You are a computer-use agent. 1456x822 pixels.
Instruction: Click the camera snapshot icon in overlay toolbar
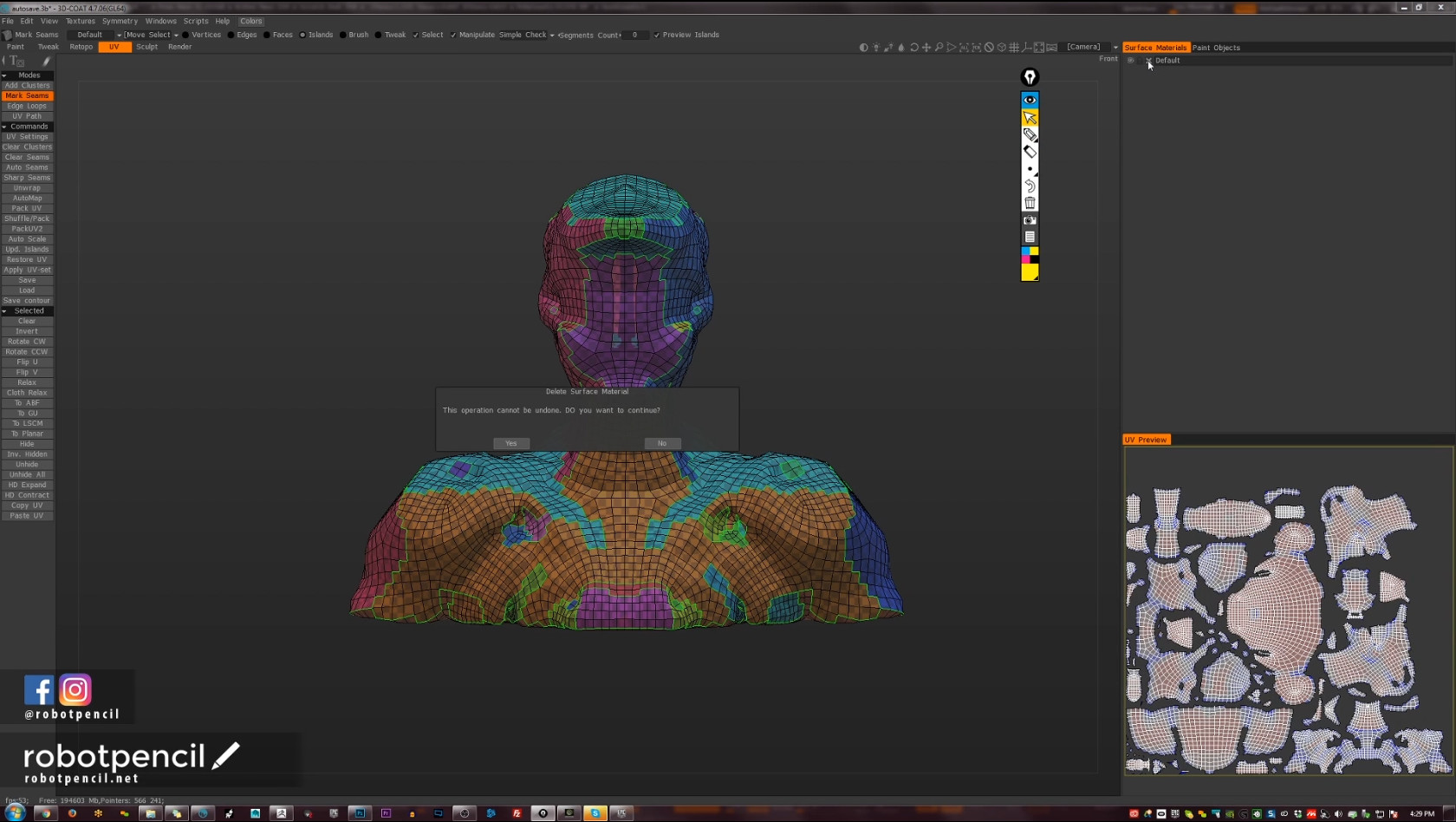point(1030,220)
